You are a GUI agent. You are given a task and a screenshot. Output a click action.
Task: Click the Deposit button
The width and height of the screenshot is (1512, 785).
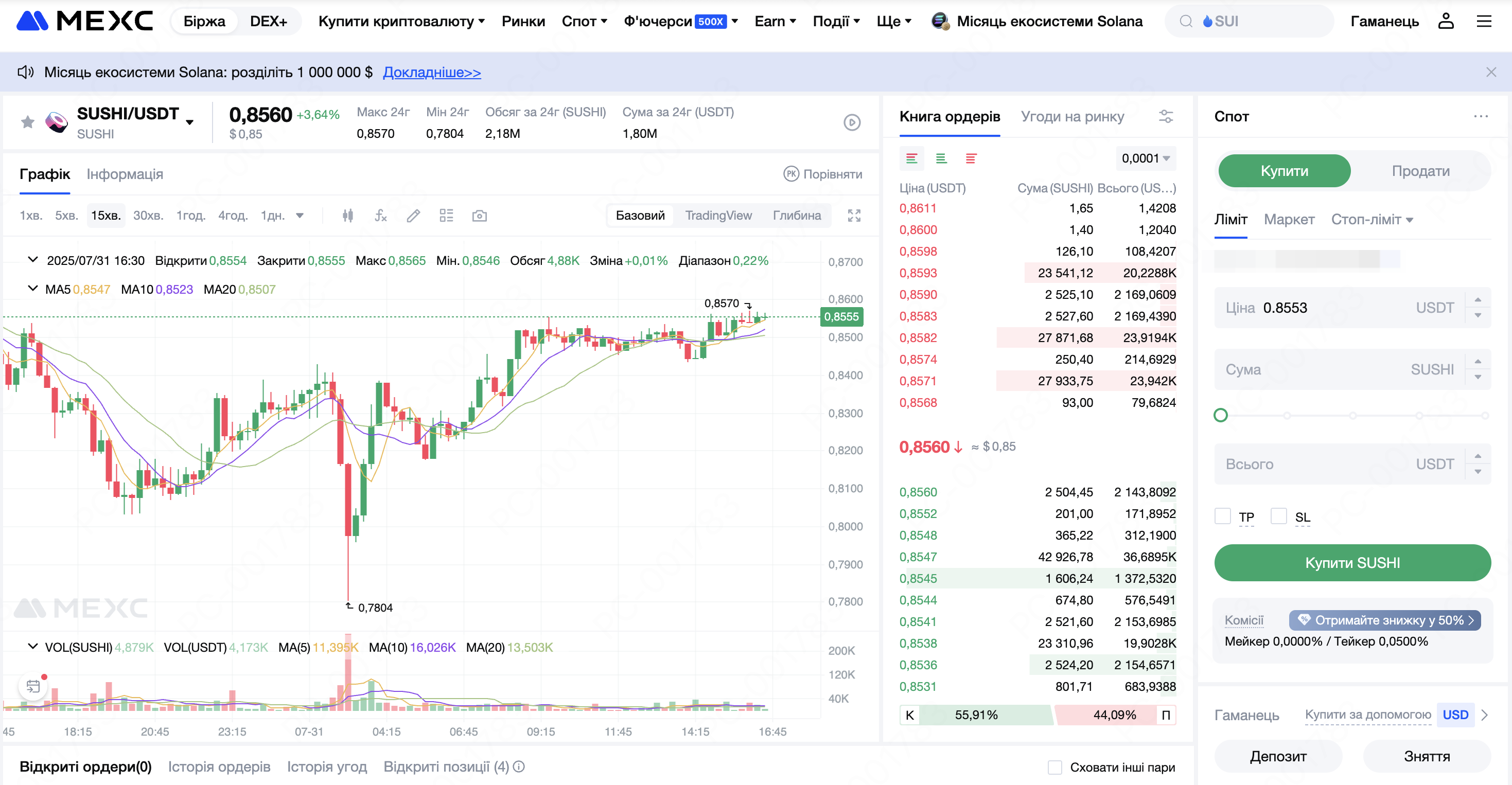point(1278,756)
